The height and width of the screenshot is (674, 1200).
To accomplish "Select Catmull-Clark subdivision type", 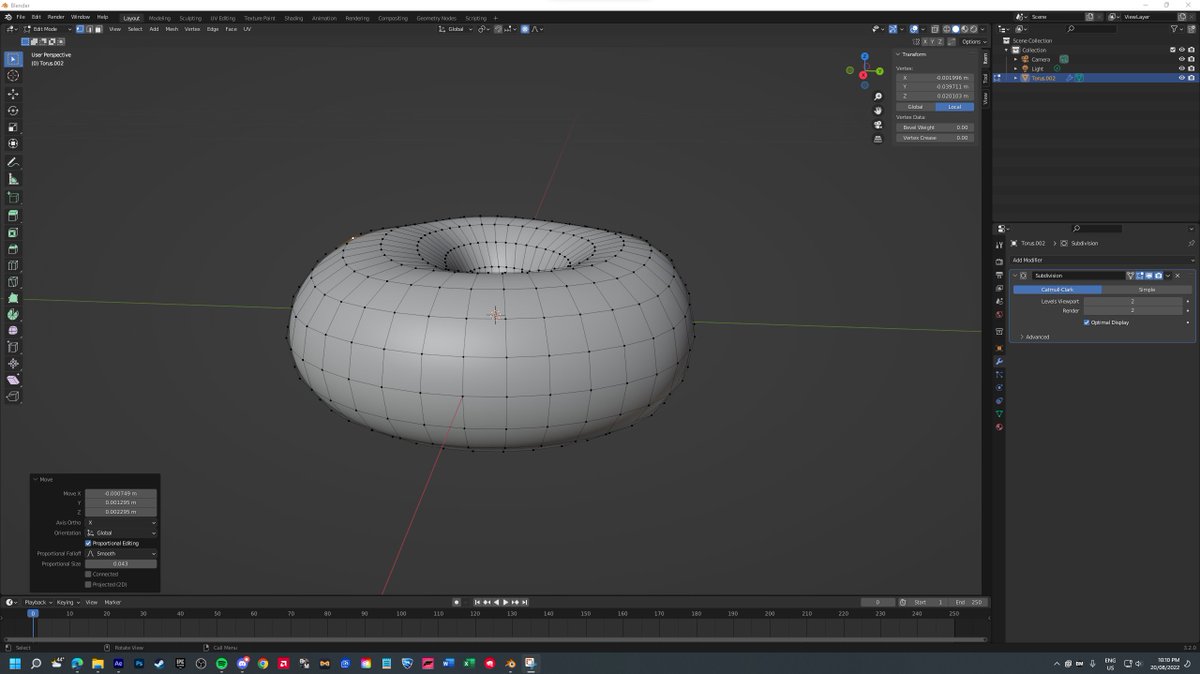I will (x=1057, y=290).
